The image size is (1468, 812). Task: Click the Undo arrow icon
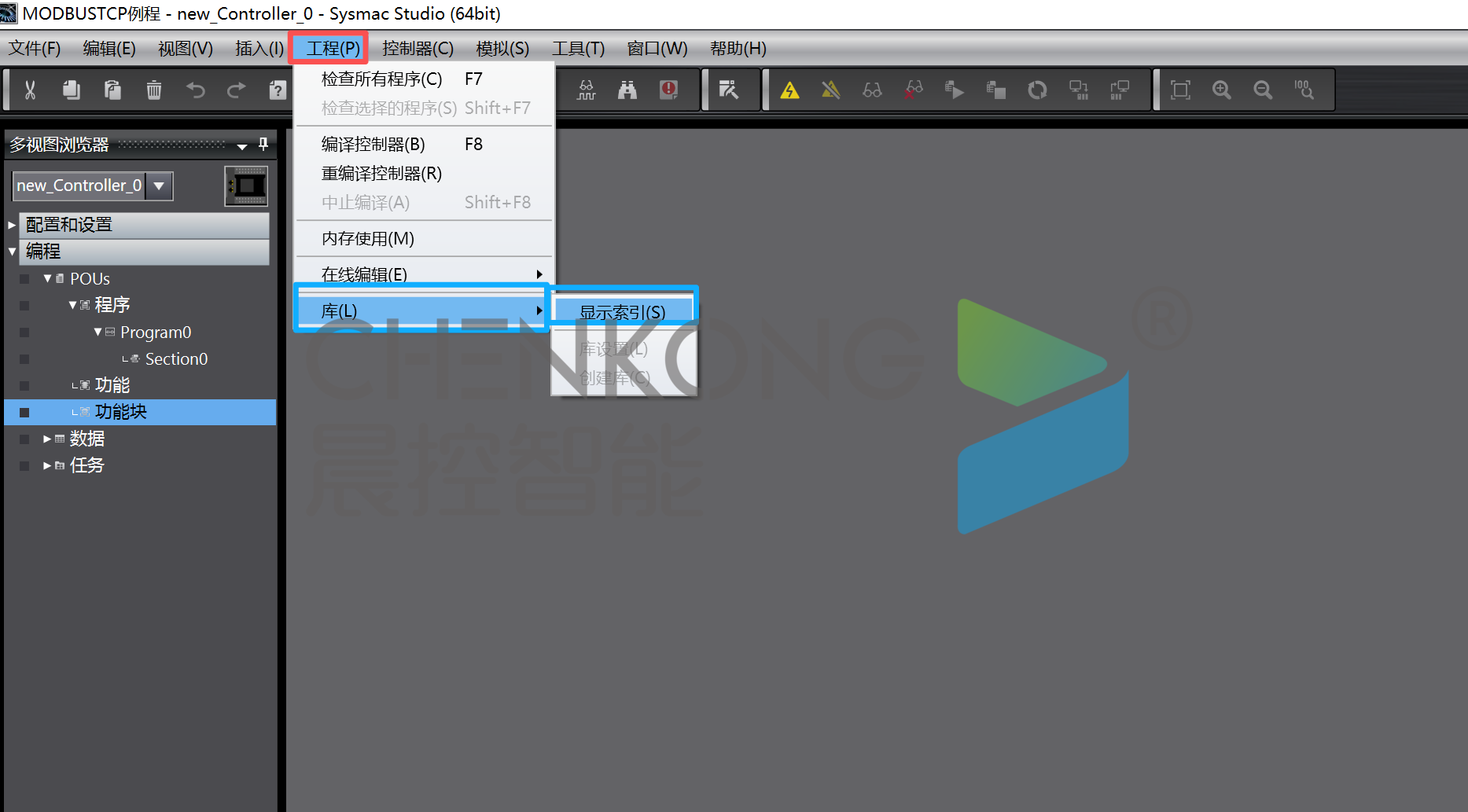click(196, 90)
